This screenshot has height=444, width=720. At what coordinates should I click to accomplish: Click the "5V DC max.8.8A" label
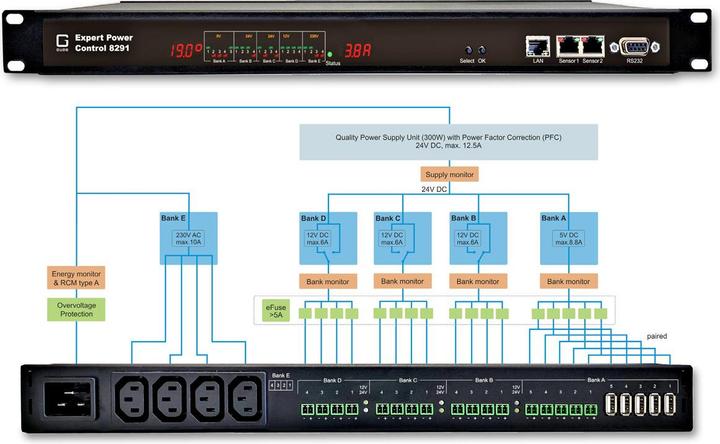(569, 238)
